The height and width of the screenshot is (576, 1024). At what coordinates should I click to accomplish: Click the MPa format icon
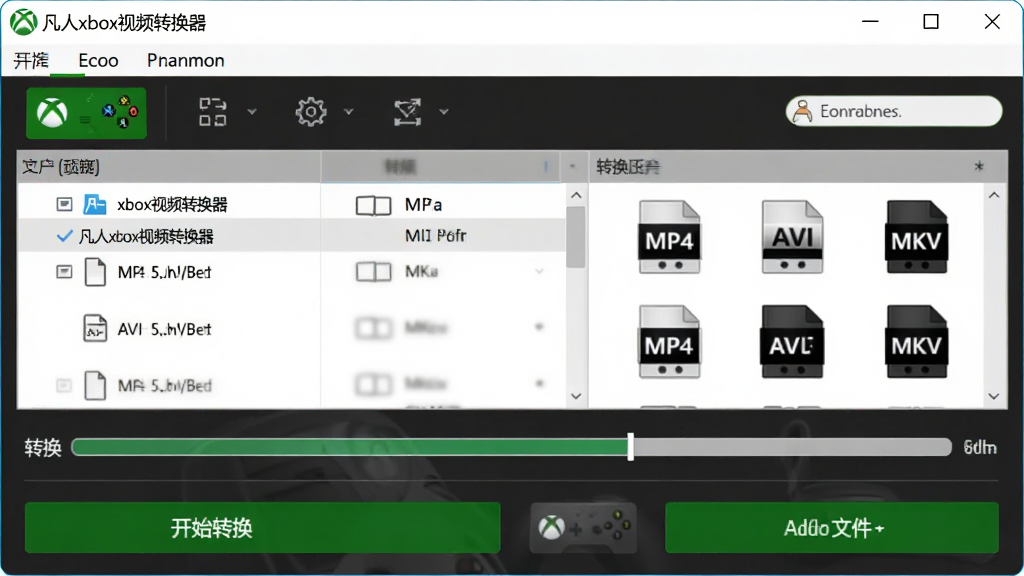374,206
